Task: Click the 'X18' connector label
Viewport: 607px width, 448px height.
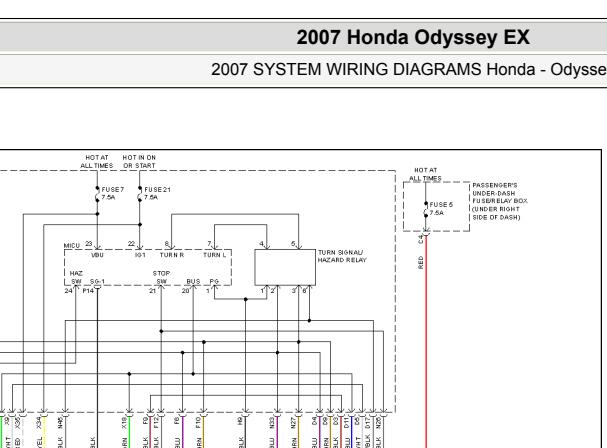Action: pyautogui.click(x=124, y=422)
